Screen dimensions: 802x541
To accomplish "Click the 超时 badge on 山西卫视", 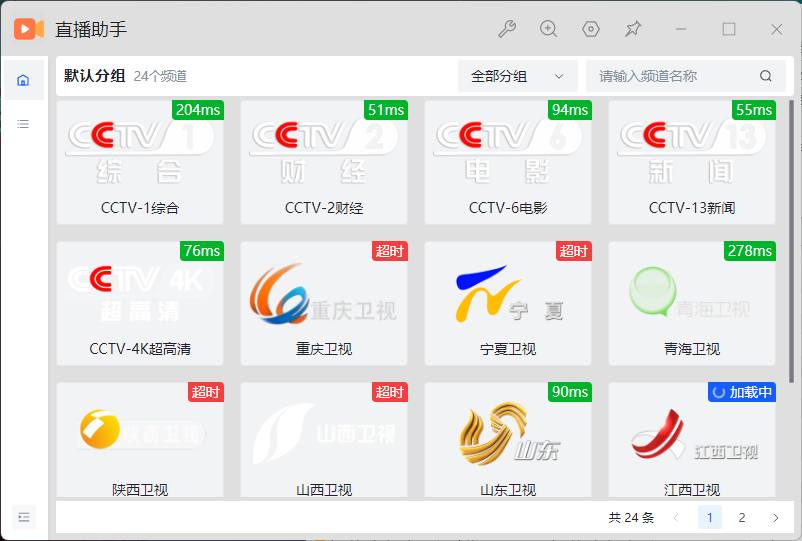I will pyautogui.click(x=390, y=392).
